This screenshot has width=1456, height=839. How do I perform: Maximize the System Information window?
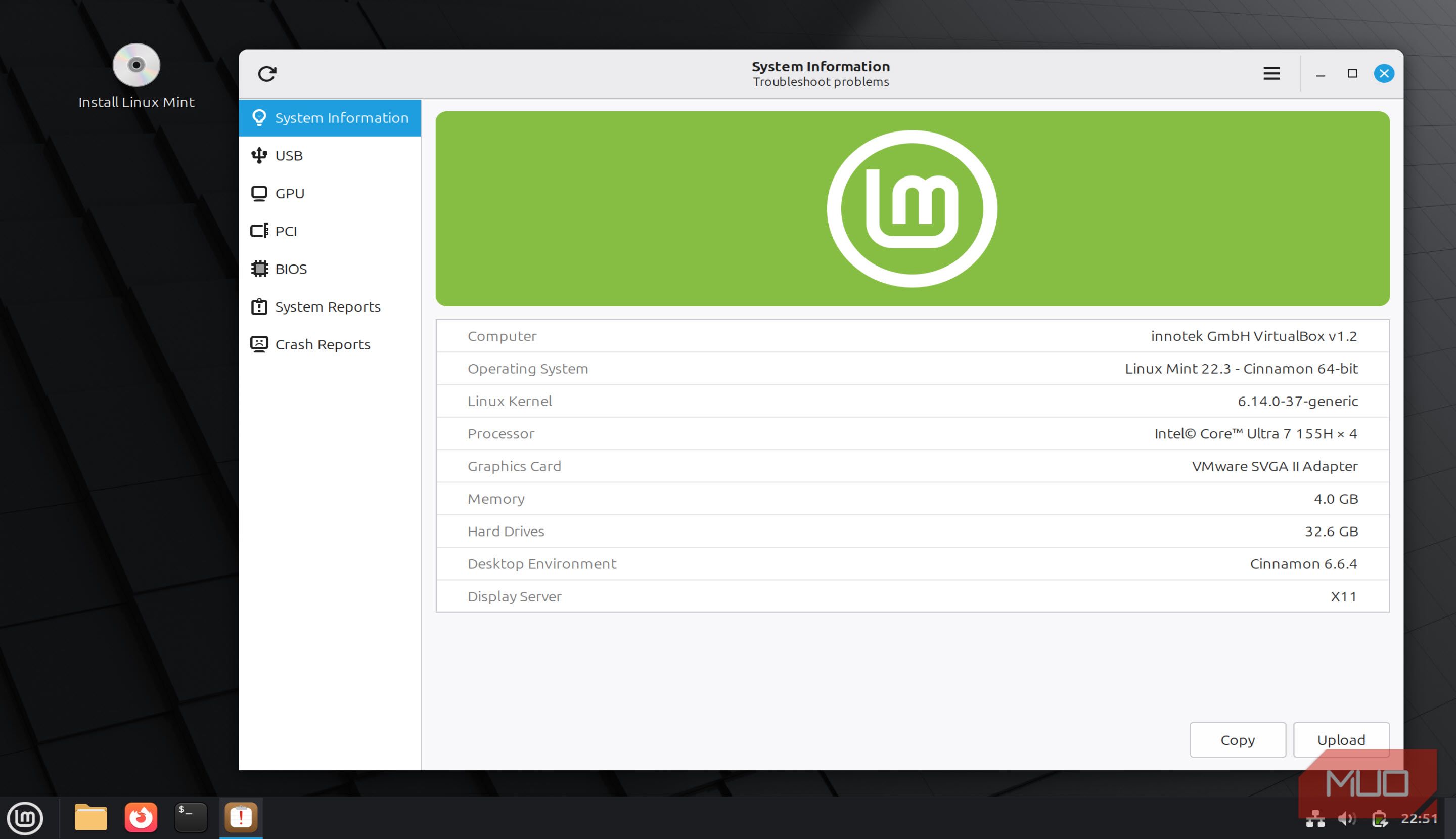point(1352,74)
